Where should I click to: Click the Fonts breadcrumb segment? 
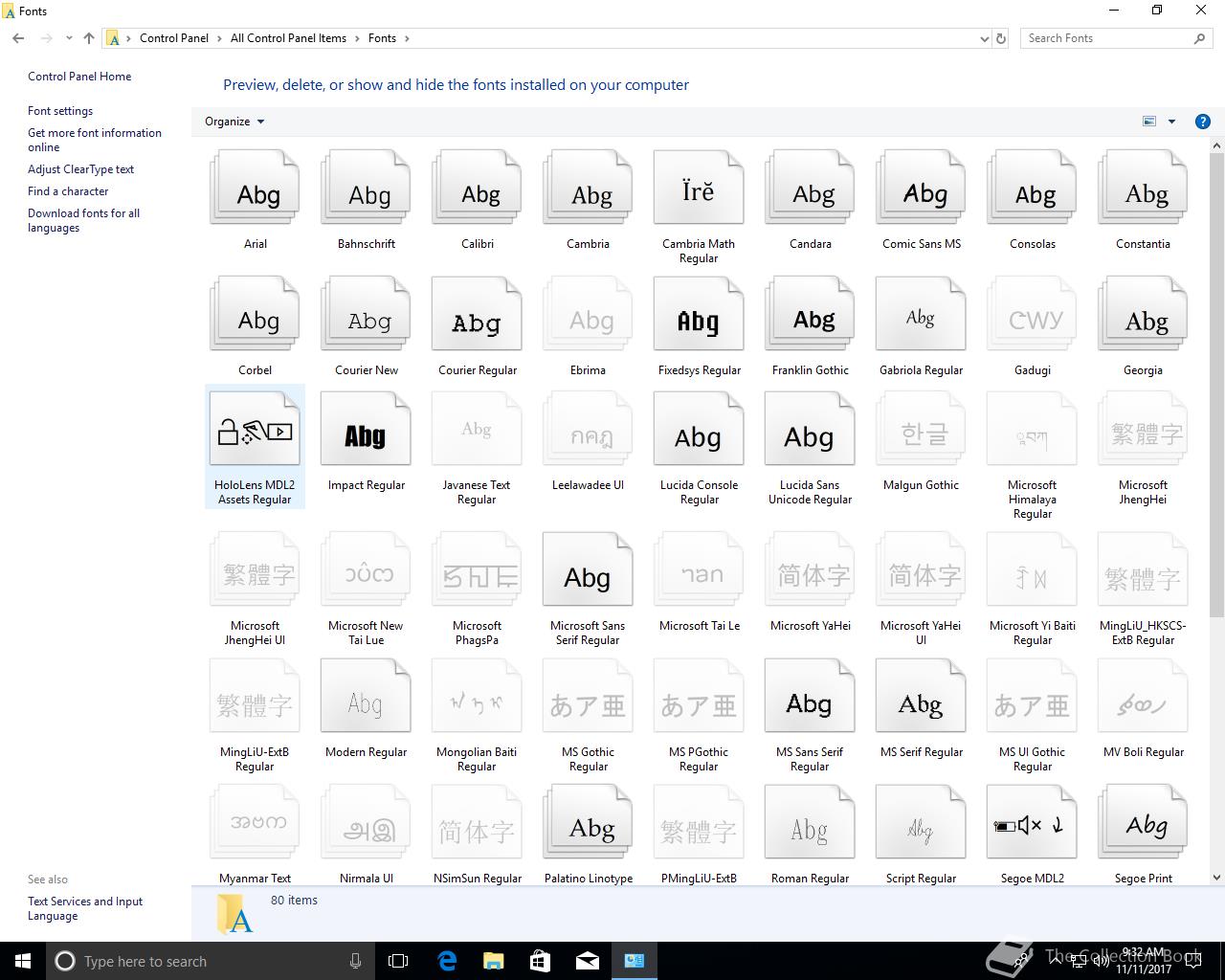coord(382,38)
